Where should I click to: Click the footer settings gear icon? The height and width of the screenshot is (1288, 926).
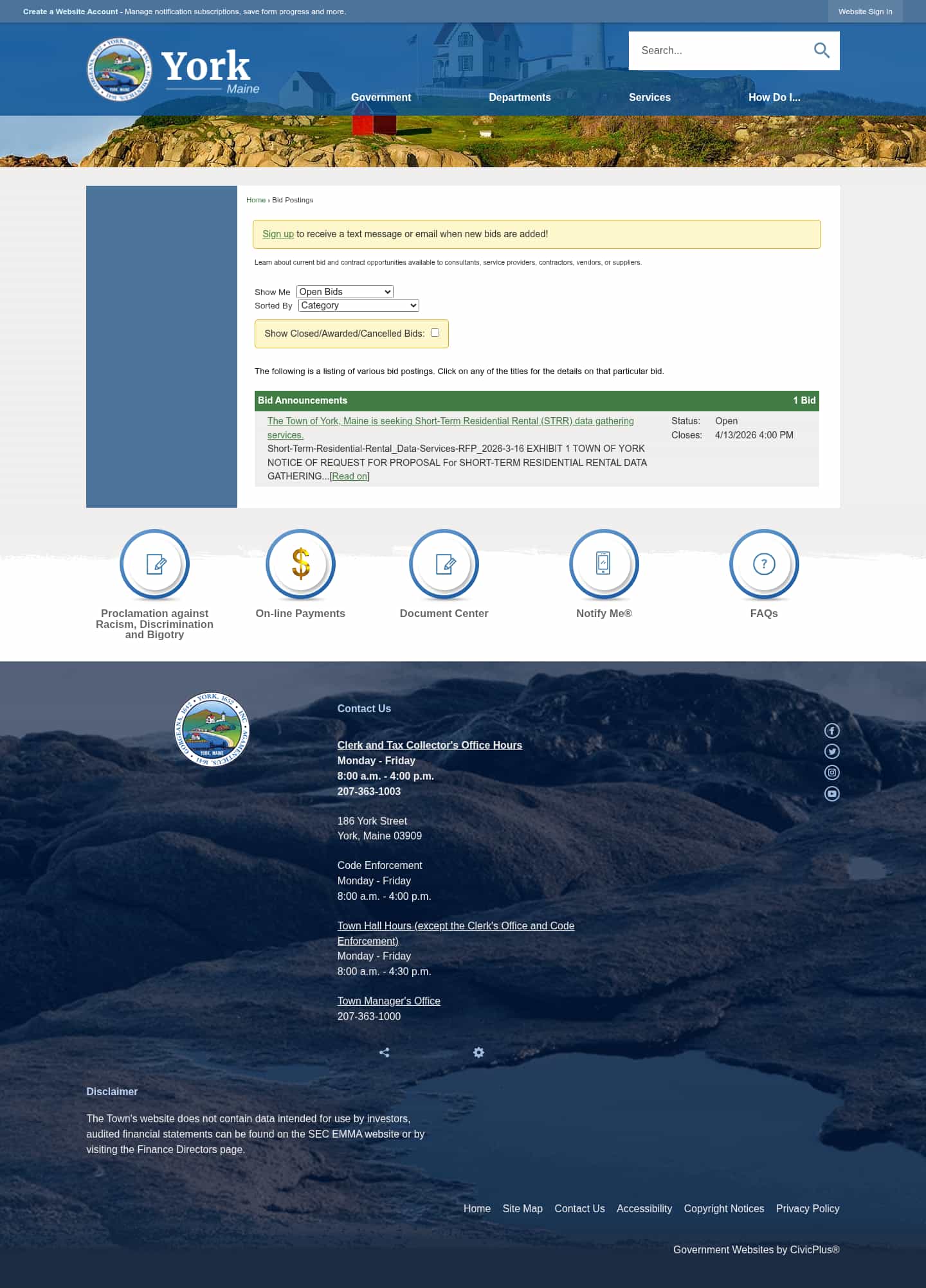point(478,1052)
